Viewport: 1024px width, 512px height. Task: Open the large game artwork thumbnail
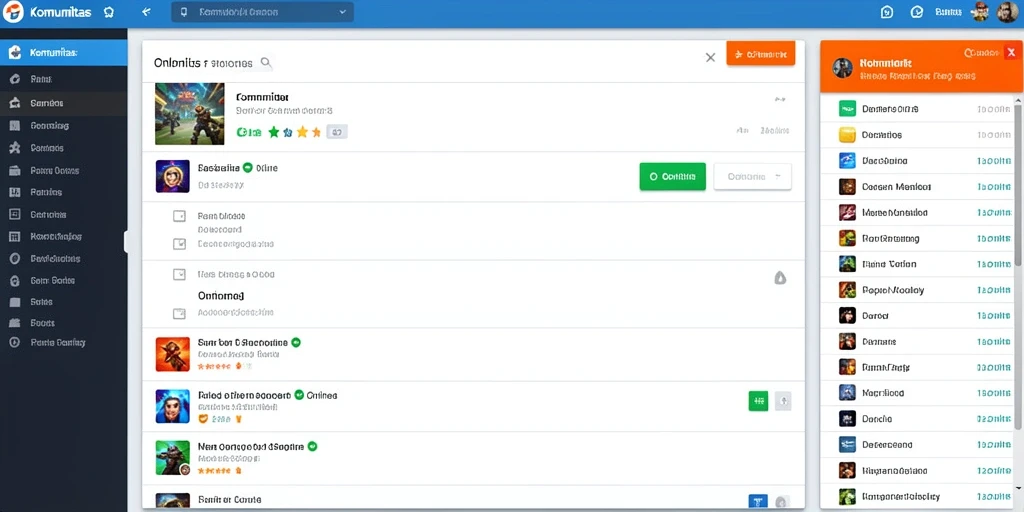tap(189, 114)
